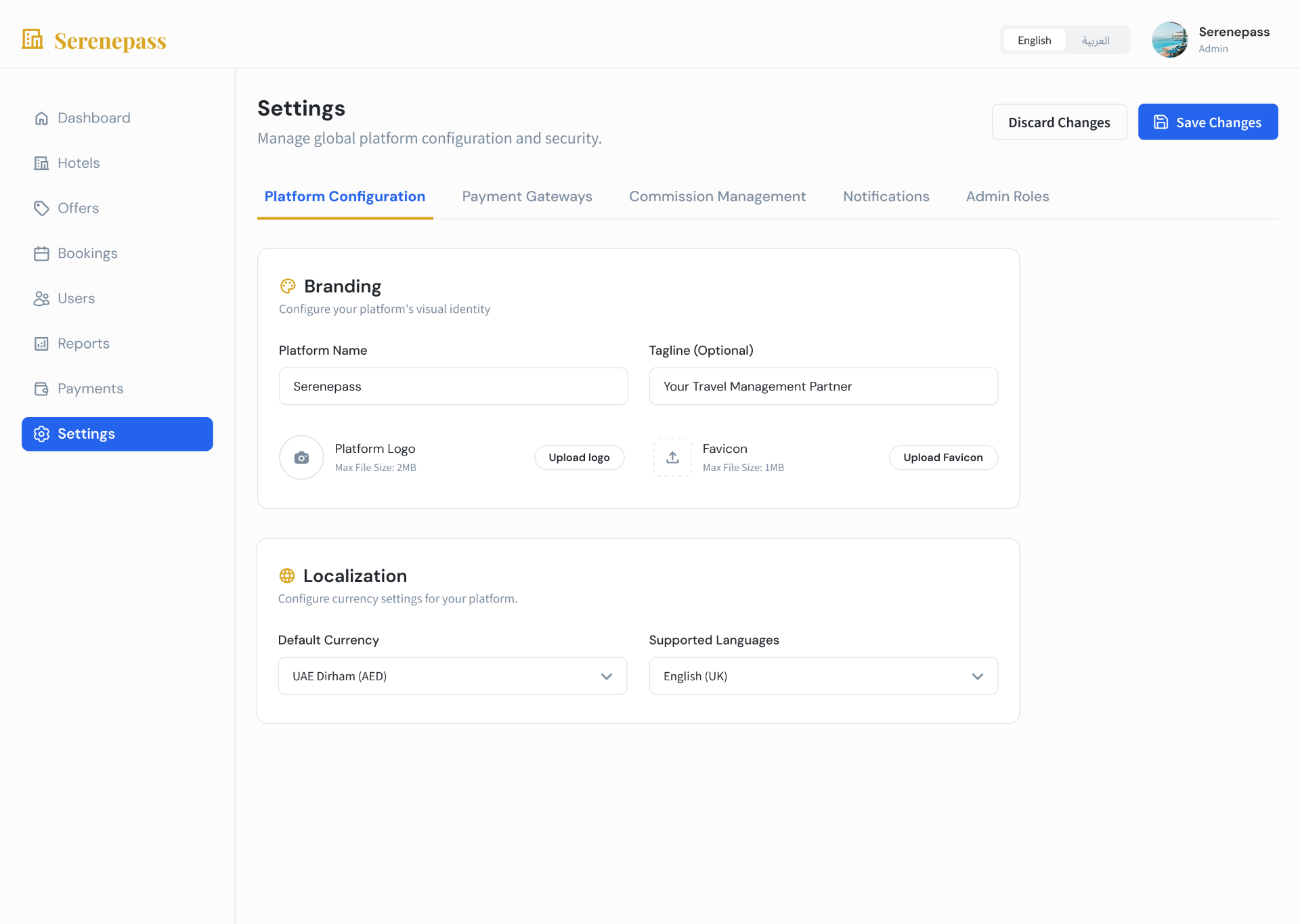This screenshot has width=1300, height=924.
Task: Click the Settings gear icon
Action: click(41, 434)
